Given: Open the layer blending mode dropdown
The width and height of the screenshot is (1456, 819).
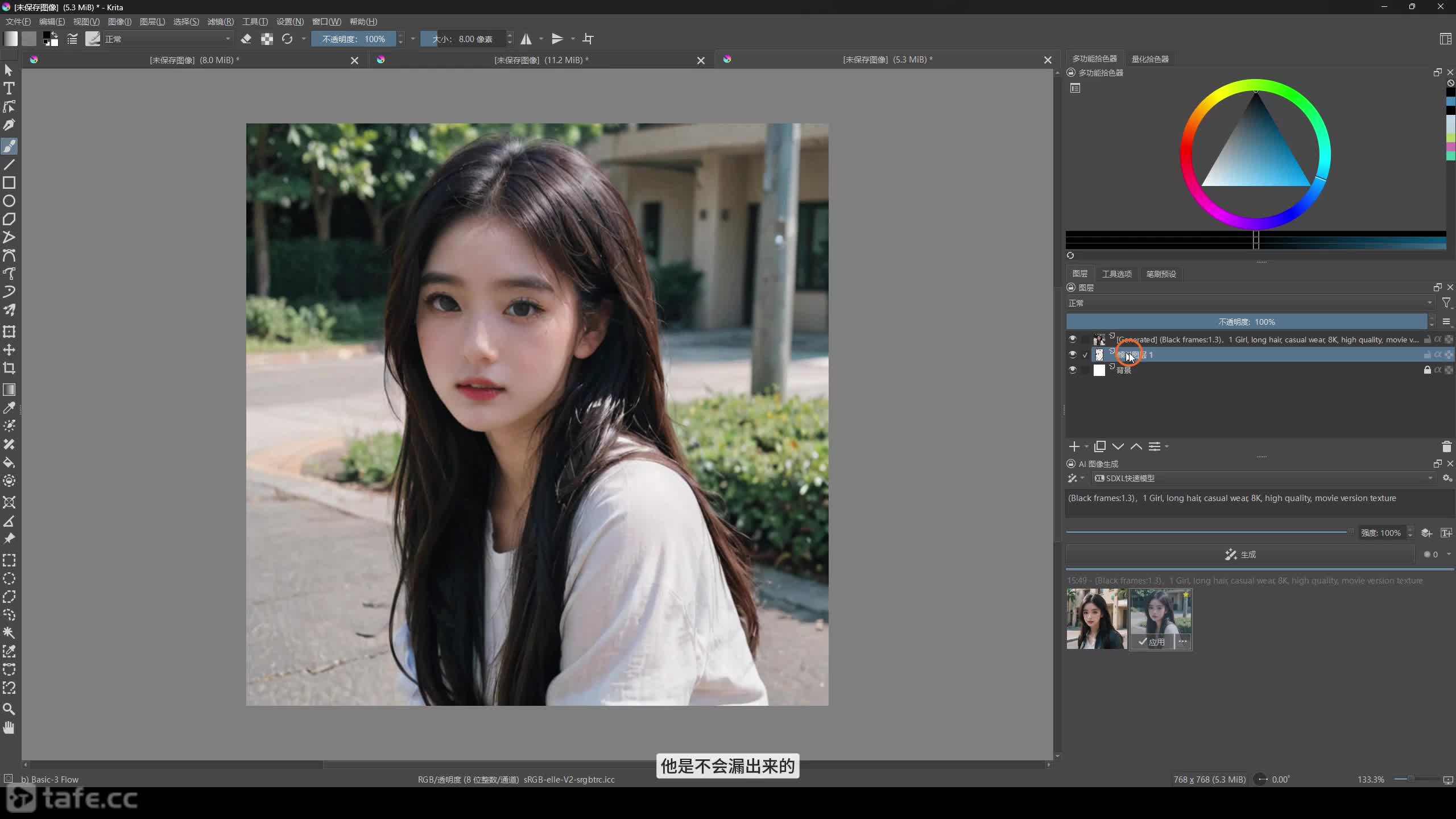Looking at the screenshot, I should tap(1250, 303).
